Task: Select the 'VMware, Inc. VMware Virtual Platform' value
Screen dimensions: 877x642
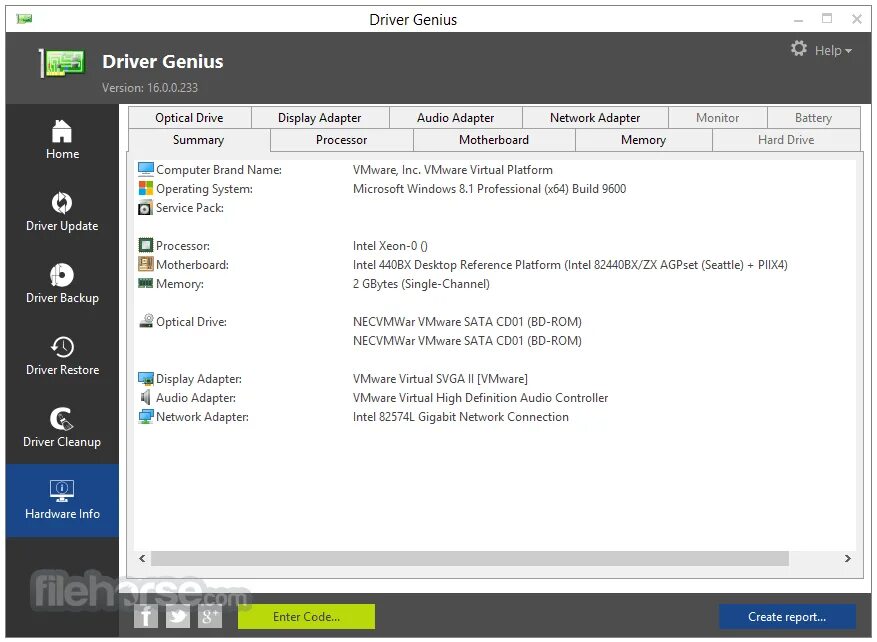Action: [x=452, y=169]
